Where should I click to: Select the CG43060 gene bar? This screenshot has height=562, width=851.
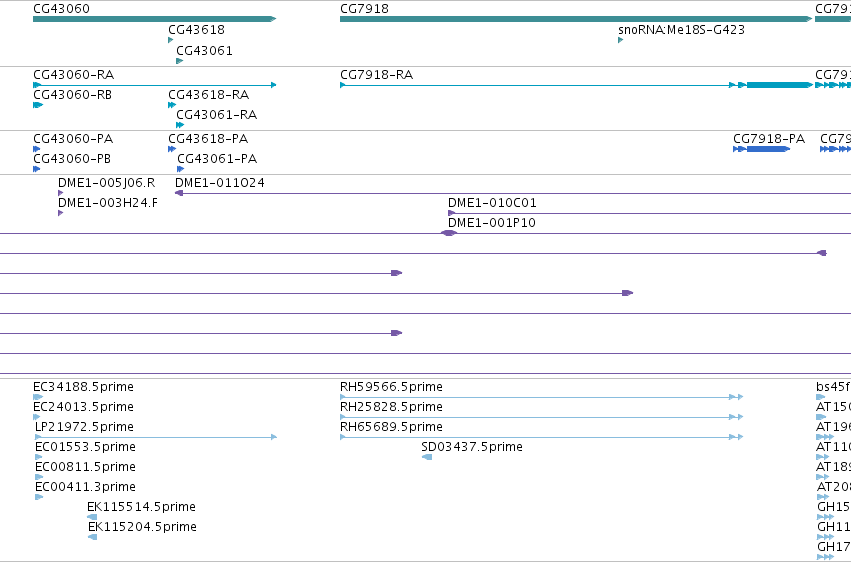[x=155, y=19]
